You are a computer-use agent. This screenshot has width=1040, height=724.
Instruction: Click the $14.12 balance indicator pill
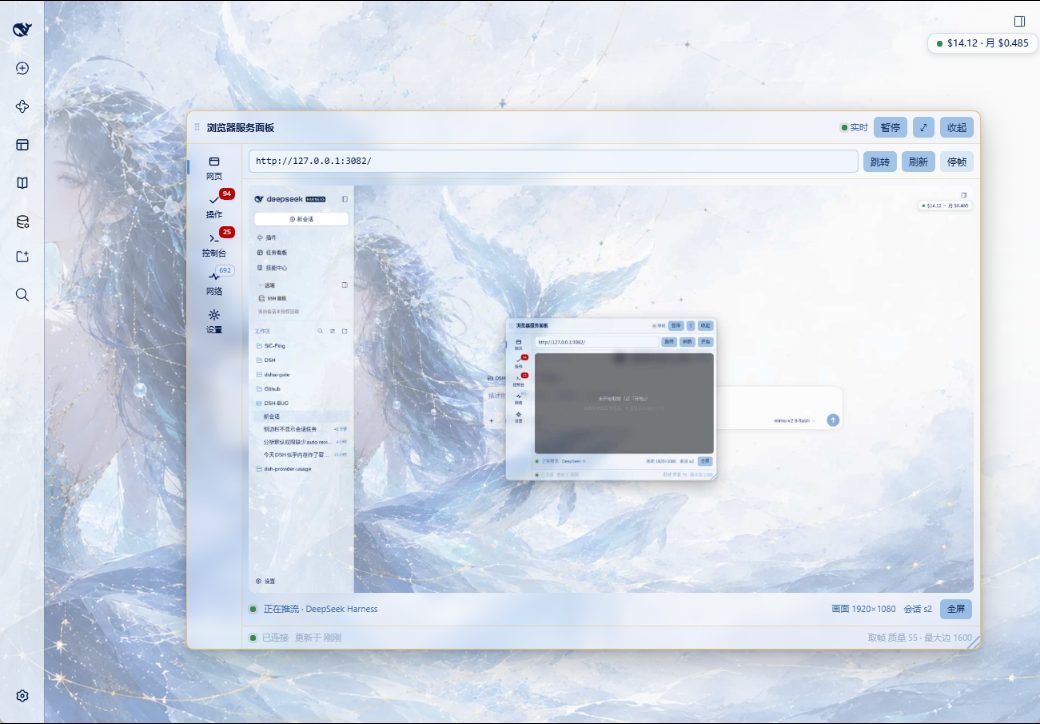pos(982,43)
